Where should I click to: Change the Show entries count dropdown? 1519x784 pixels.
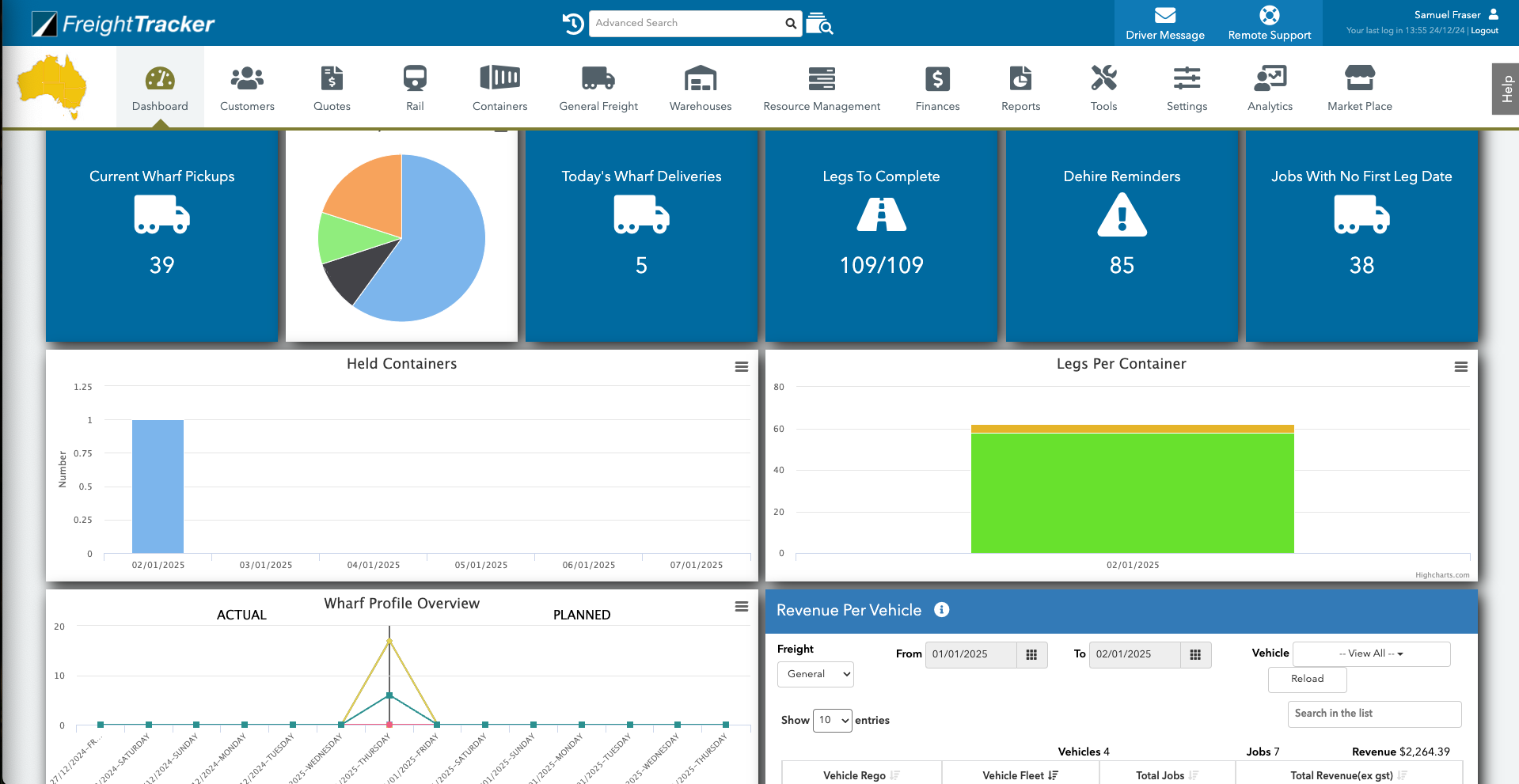832,720
